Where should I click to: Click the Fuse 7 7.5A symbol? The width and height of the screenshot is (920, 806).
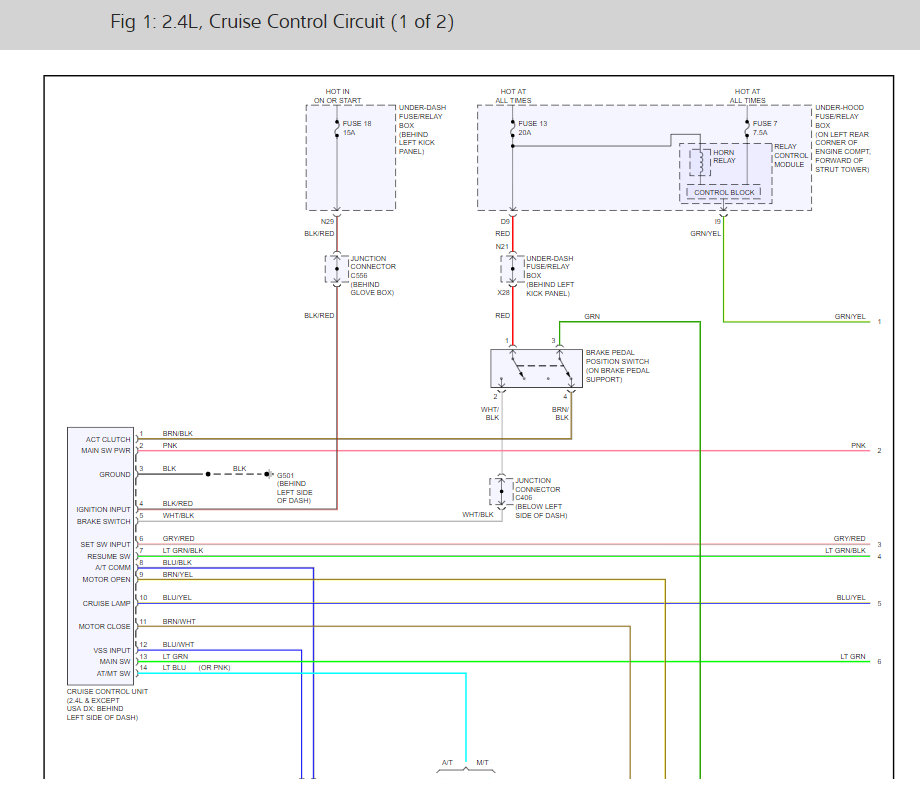pos(747,128)
